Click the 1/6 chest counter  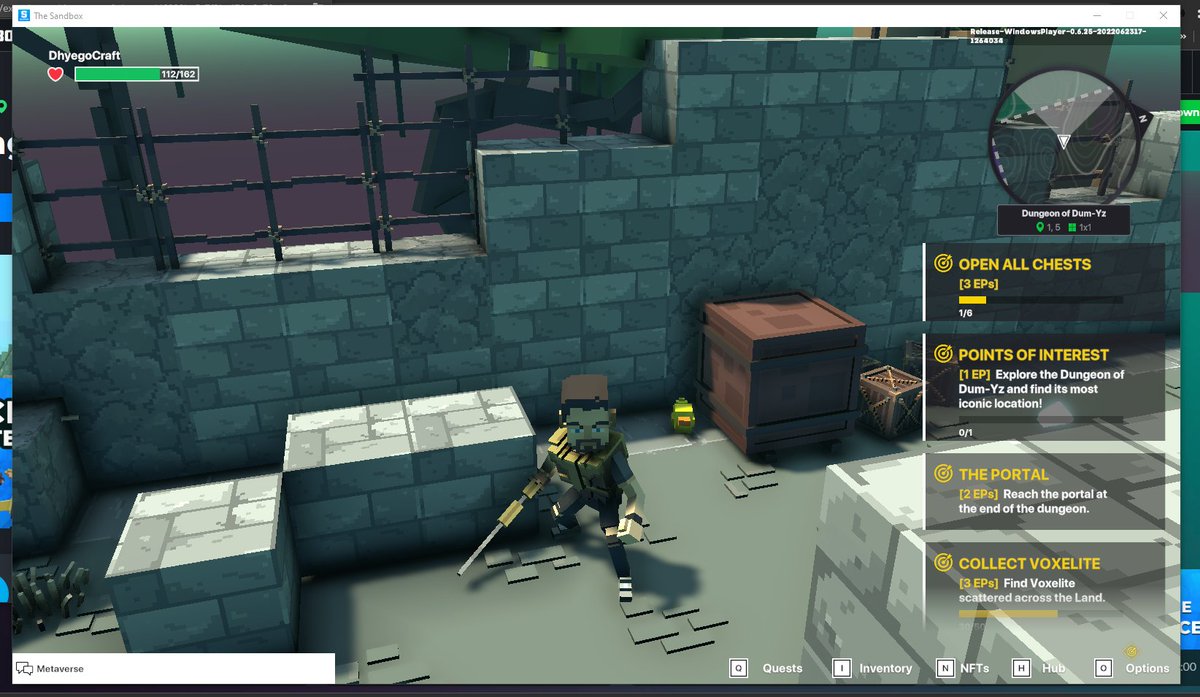(x=965, y=313)
